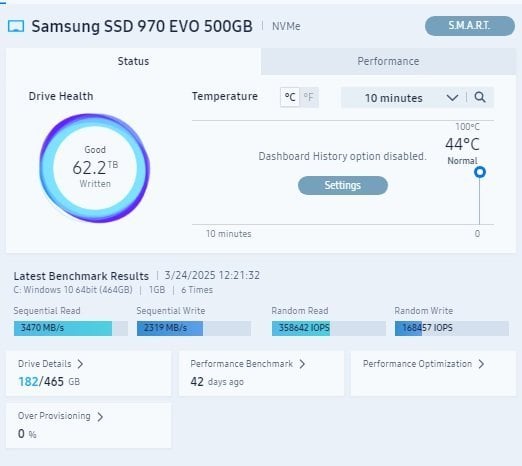Click the Drive Health ring gauge
This screenshot has width=522, height=466.
click(95, 168)
